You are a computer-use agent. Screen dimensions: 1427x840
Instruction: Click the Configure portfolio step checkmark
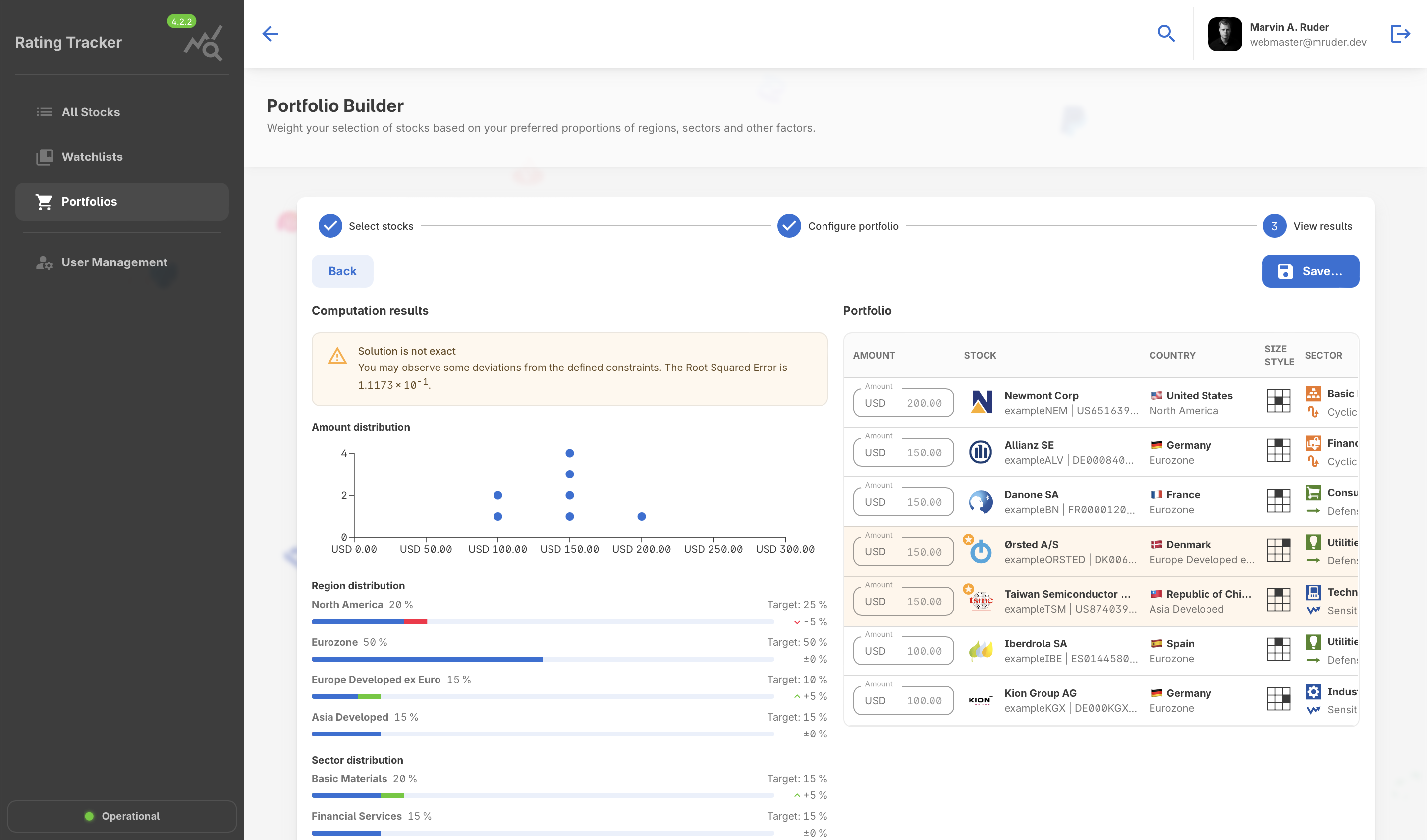789,226
